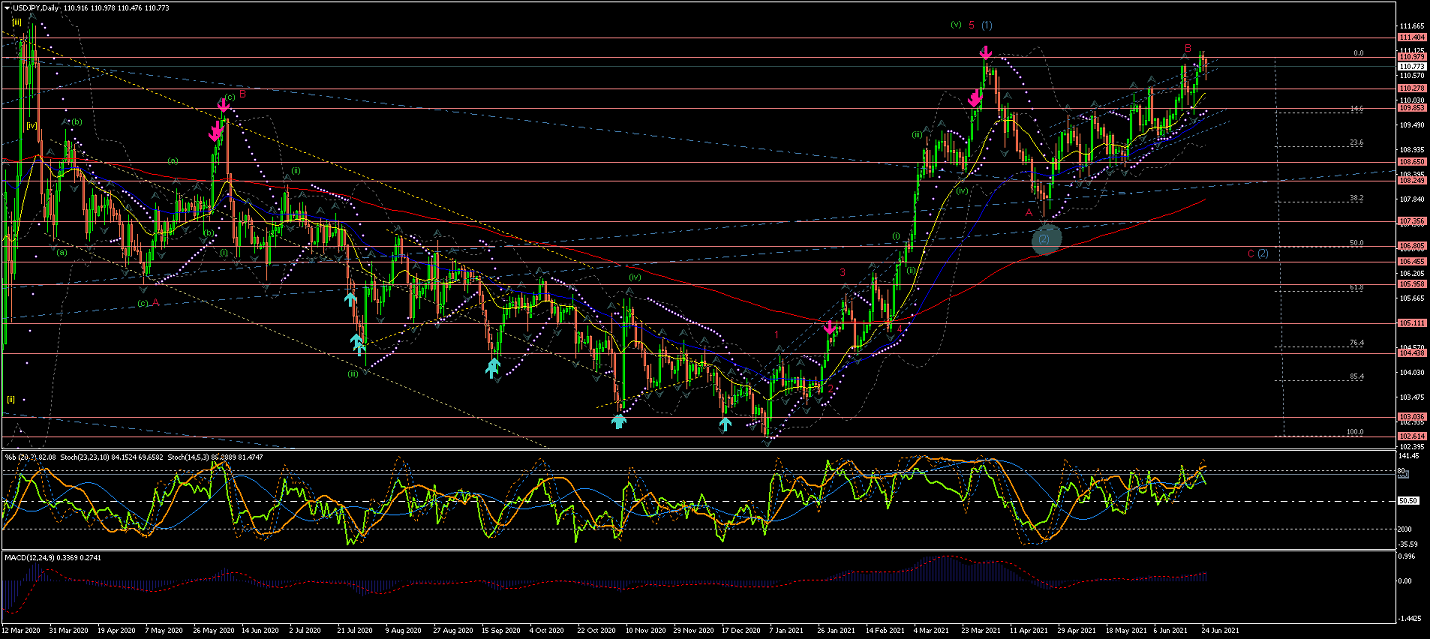Click the 141.45 oscillator scale value

pos(1409,454)
